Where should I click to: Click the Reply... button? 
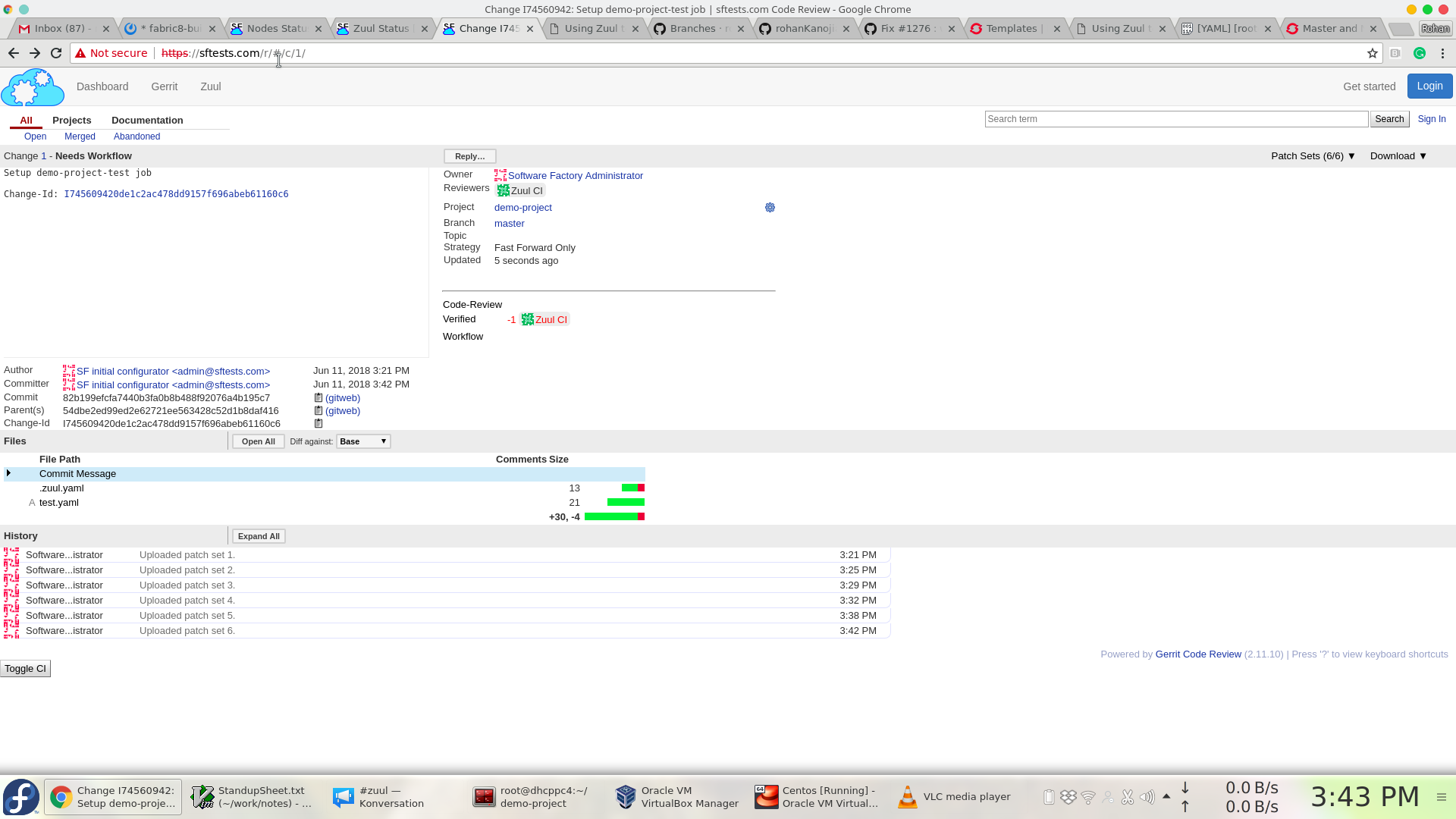tap(469, 156)
